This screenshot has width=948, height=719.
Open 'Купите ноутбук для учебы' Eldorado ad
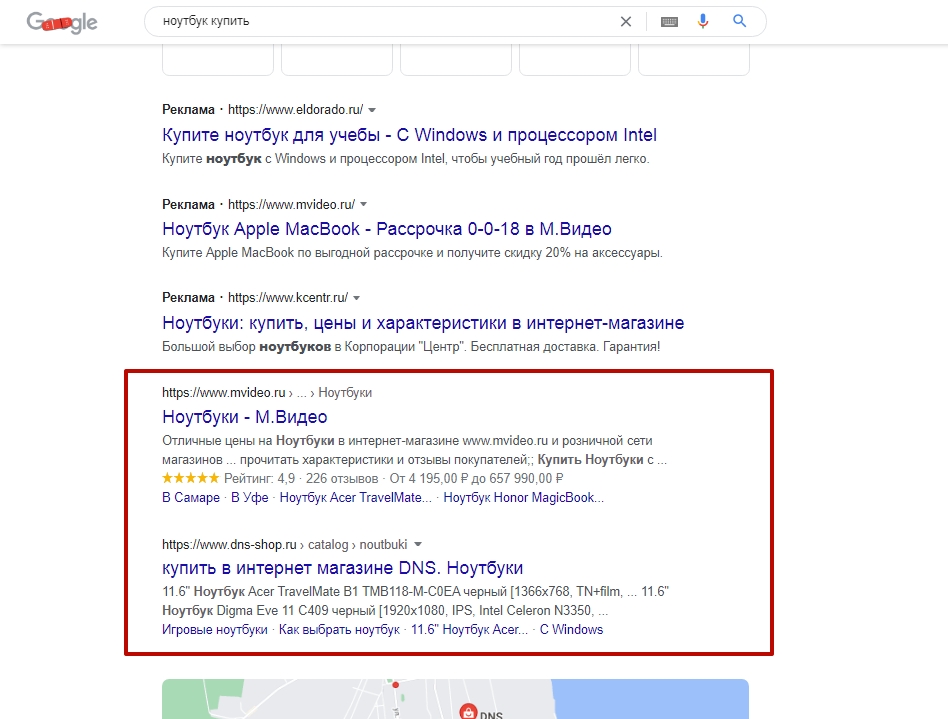tap(409, 134)
